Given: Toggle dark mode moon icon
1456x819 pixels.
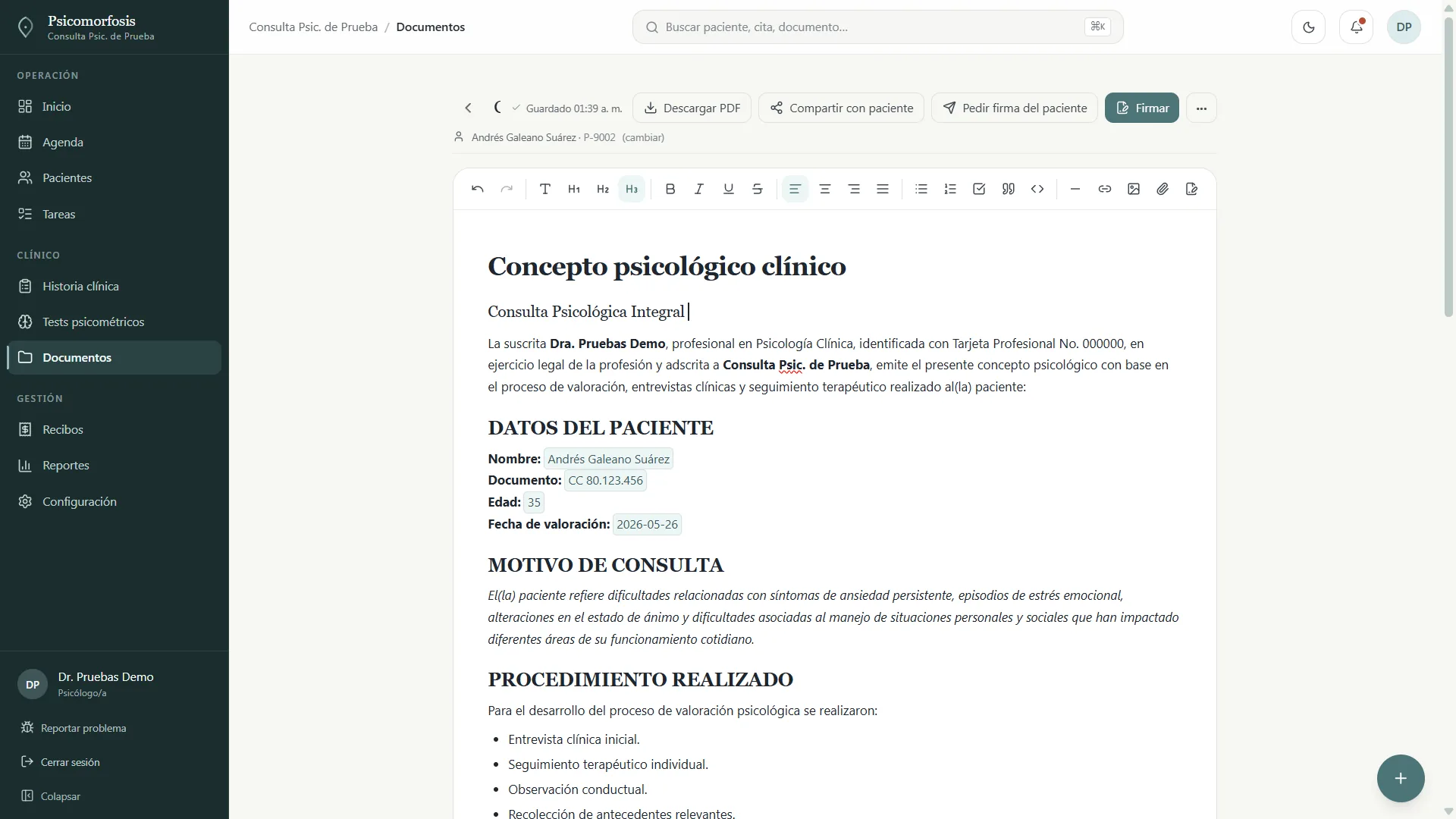Looking at the screenshot, I should pyautogui.click(x=1309, y=27).
